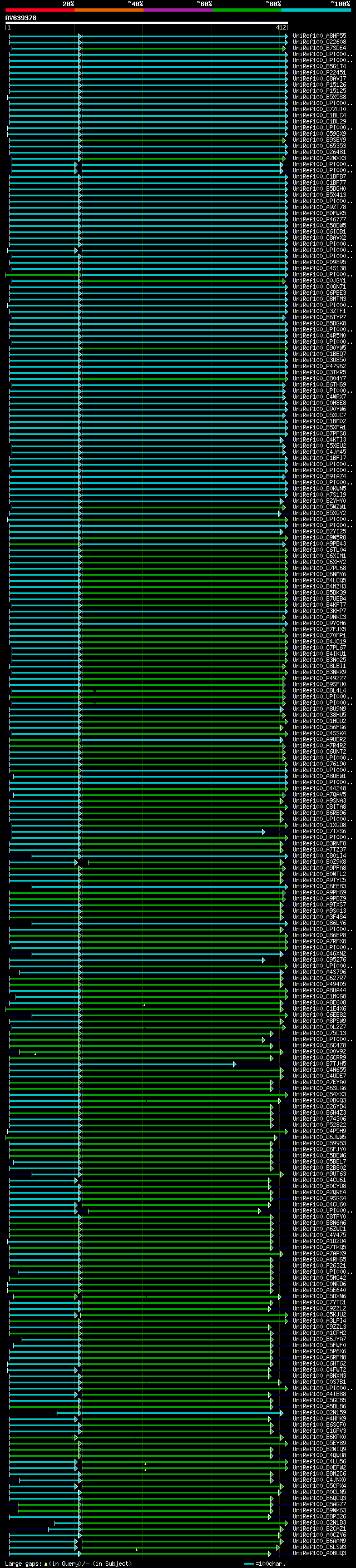This screenshot has height=1568, width=356.
Task: Click the UniRef100_P15126 label
Action: [x=319, y=85]
